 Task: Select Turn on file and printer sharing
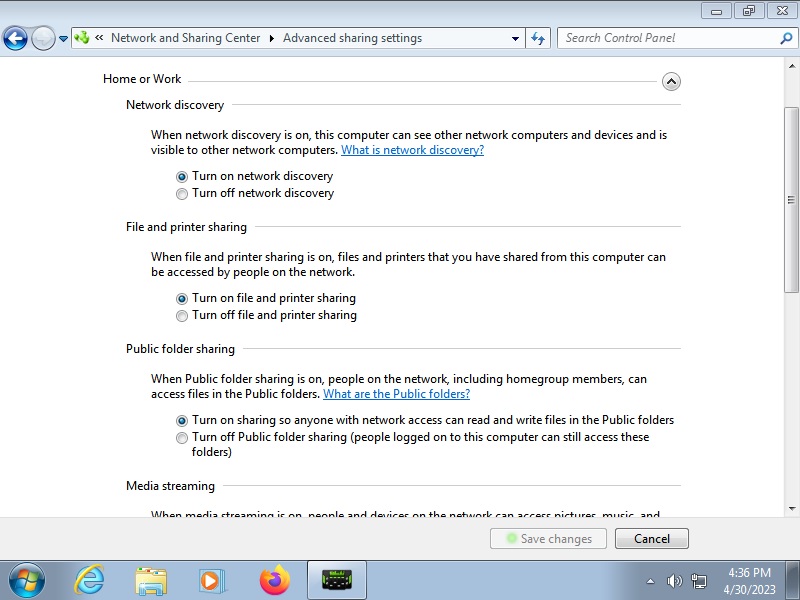click(266, 298)
